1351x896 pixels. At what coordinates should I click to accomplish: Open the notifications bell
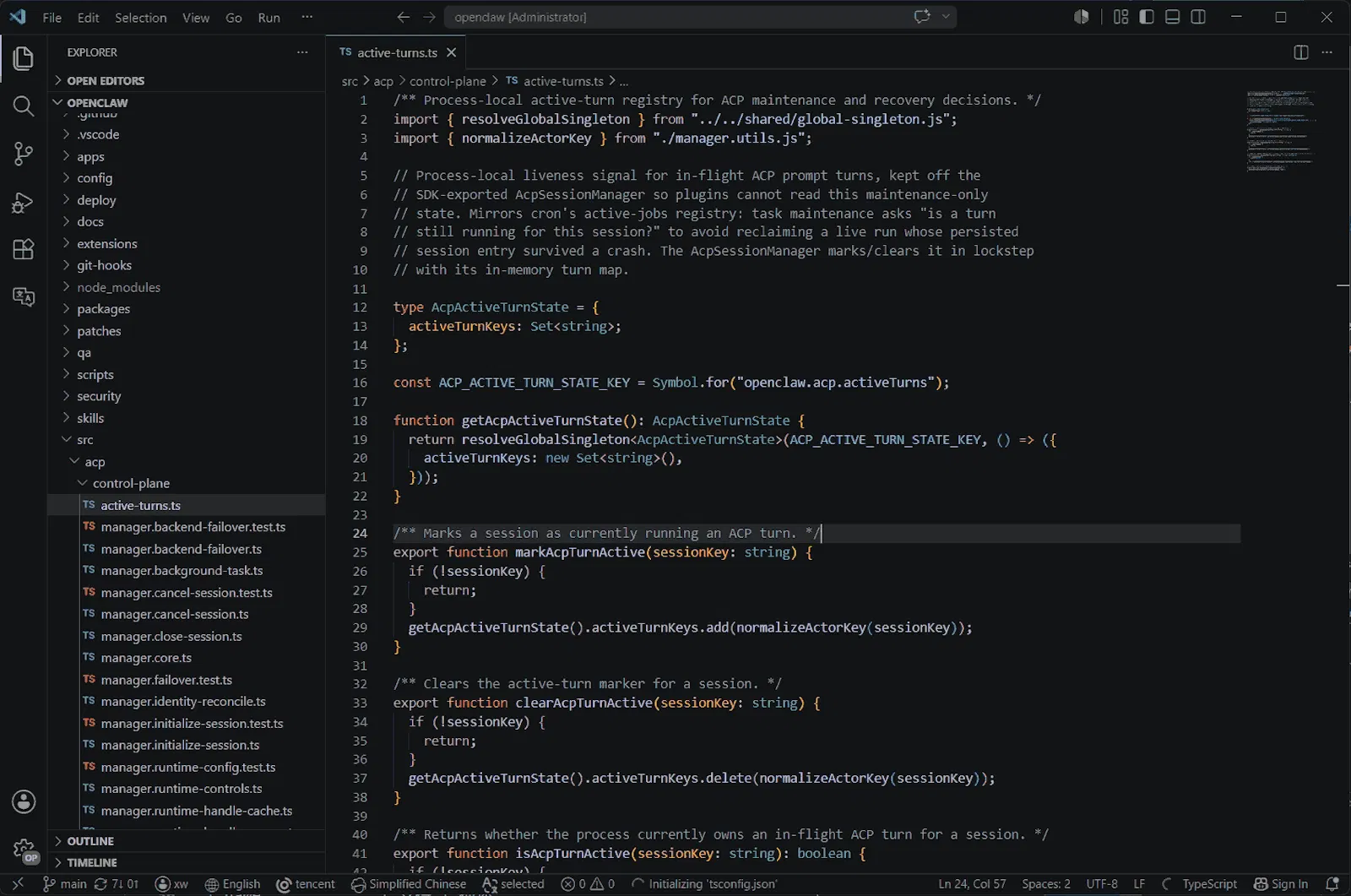pyautogui.click(x=1333, y=884)
